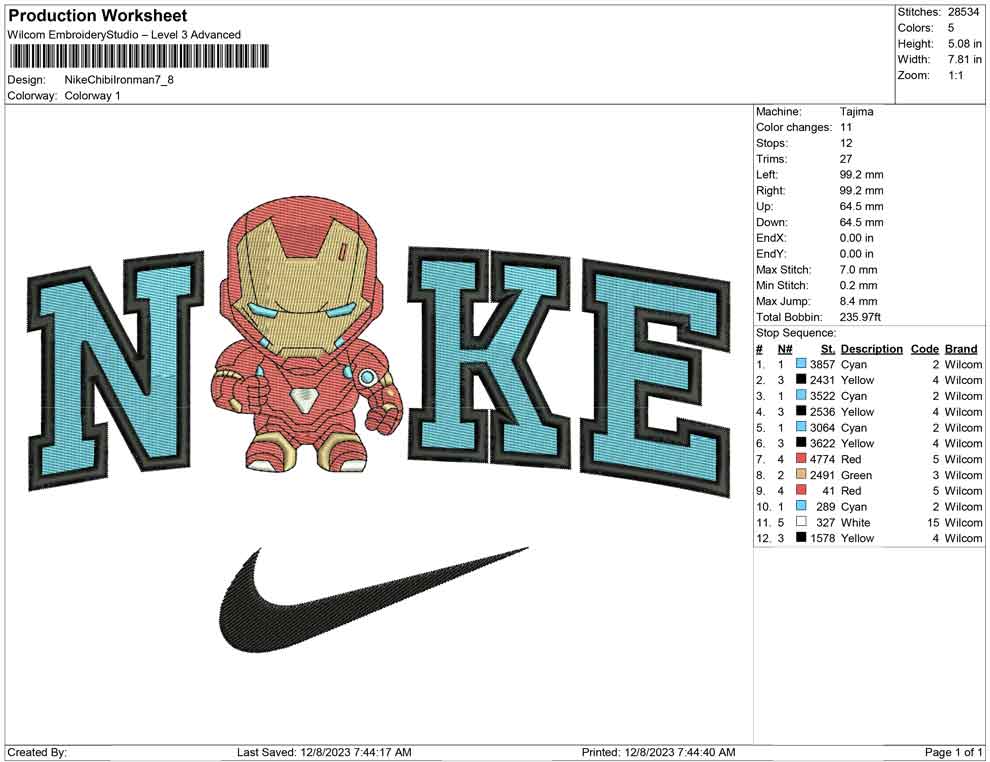Click the EndX value 0.00 in

(x=856, y=237)
